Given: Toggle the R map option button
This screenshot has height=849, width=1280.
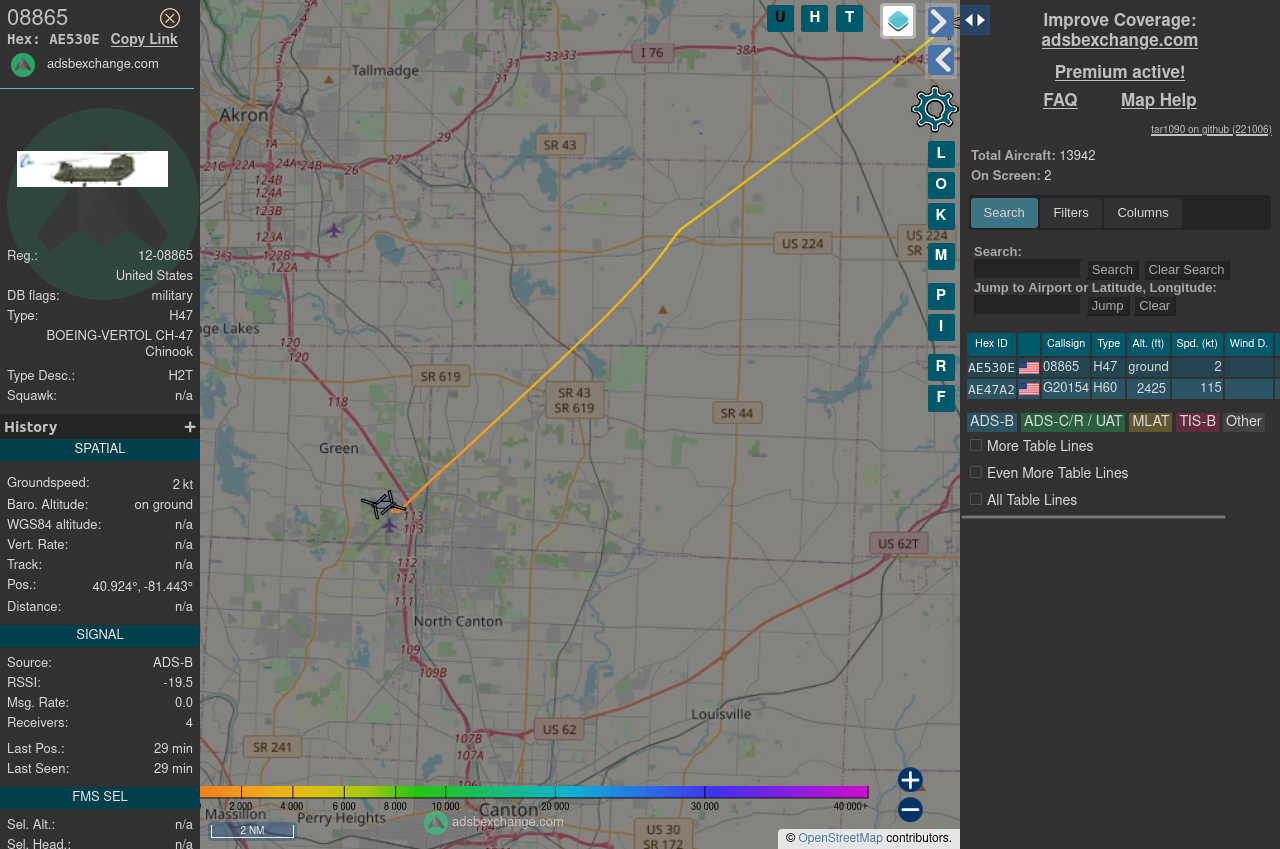Looking at the screenshot, I should pyautogui.click(x=941, y=367).
